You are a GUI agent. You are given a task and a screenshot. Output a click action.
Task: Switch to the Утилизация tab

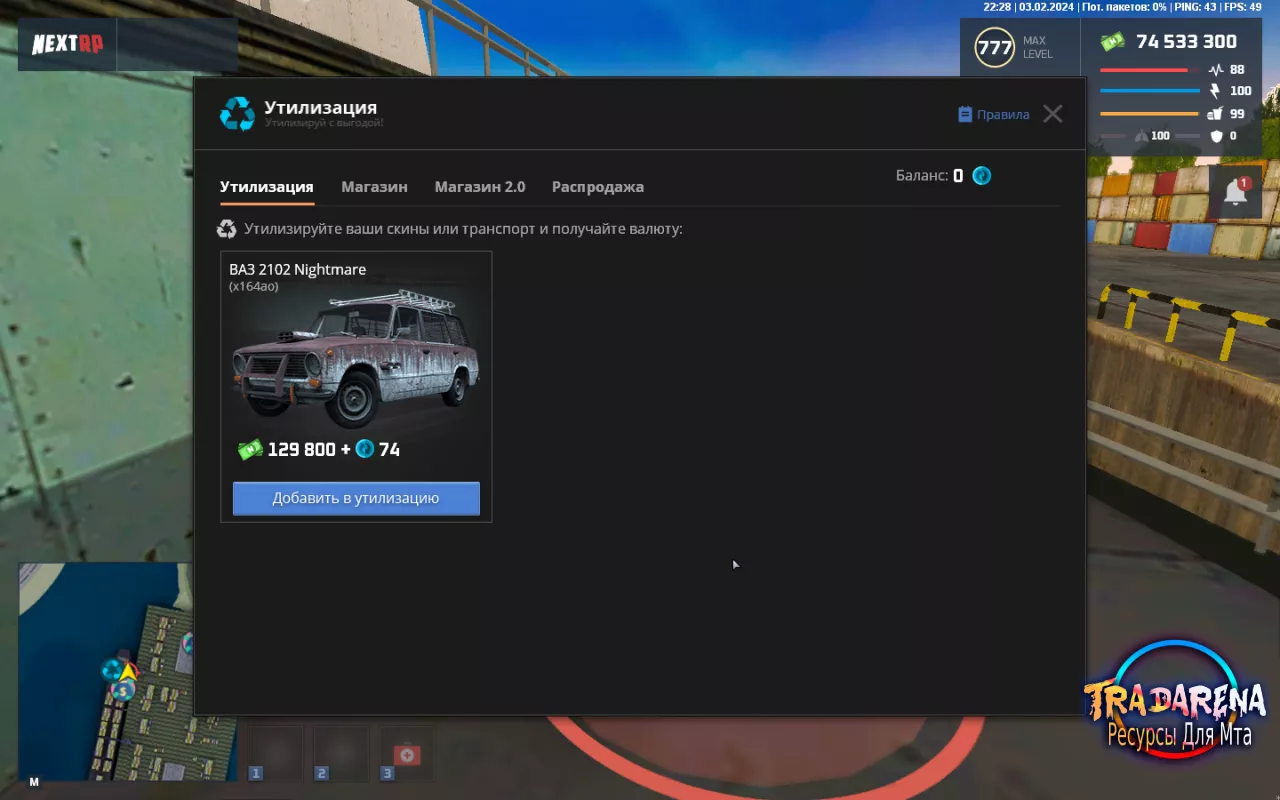(266, 187)
